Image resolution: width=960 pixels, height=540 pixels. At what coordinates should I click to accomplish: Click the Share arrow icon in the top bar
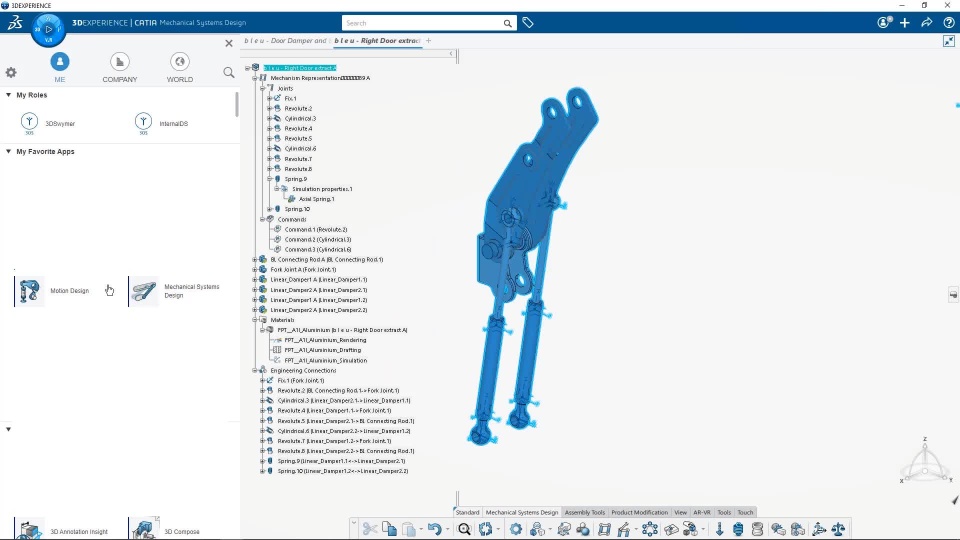926,23
